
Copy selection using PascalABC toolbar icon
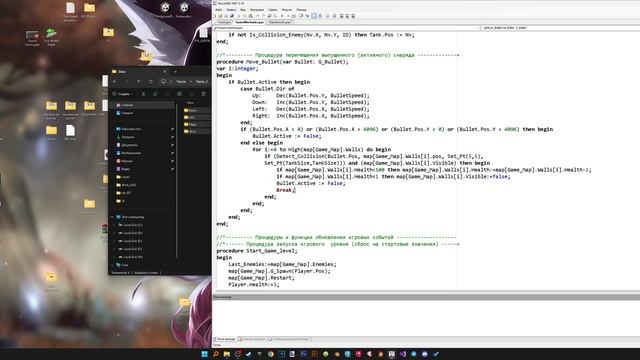244,16
